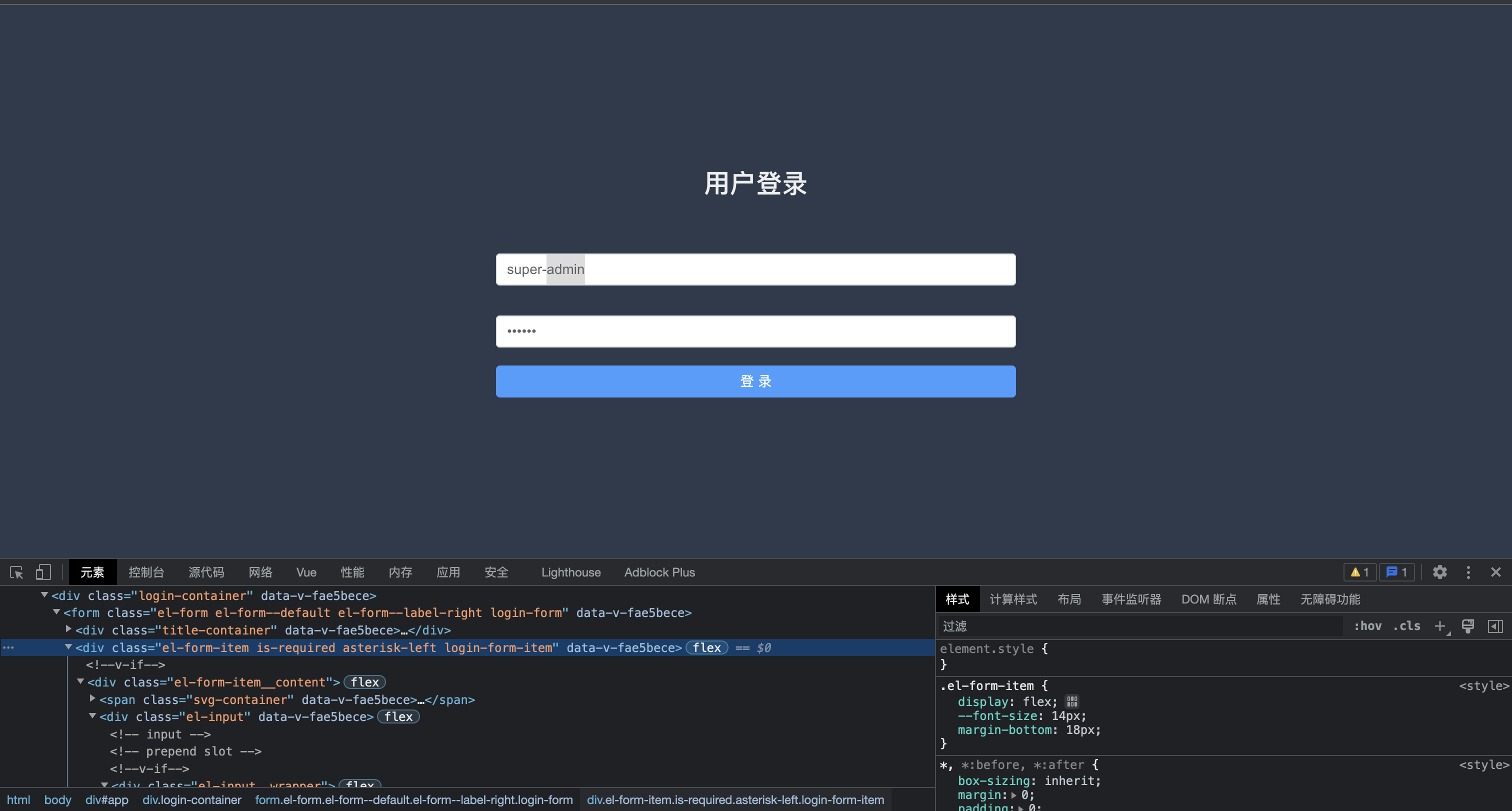Collapse the form login-form node
Screen dimensions: 1512x811
click(56, 612)
